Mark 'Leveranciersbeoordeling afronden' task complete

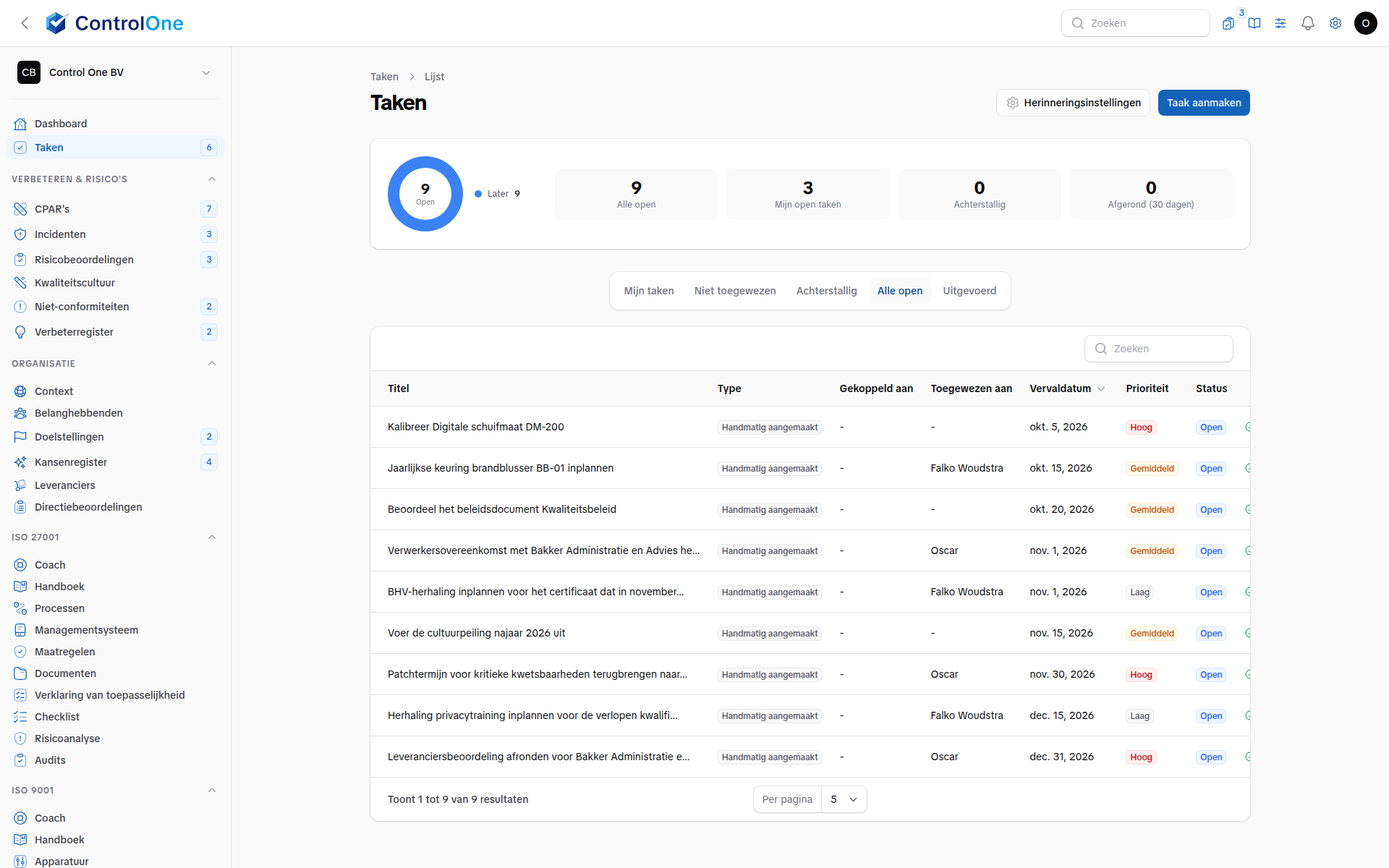coord(1247,757)
